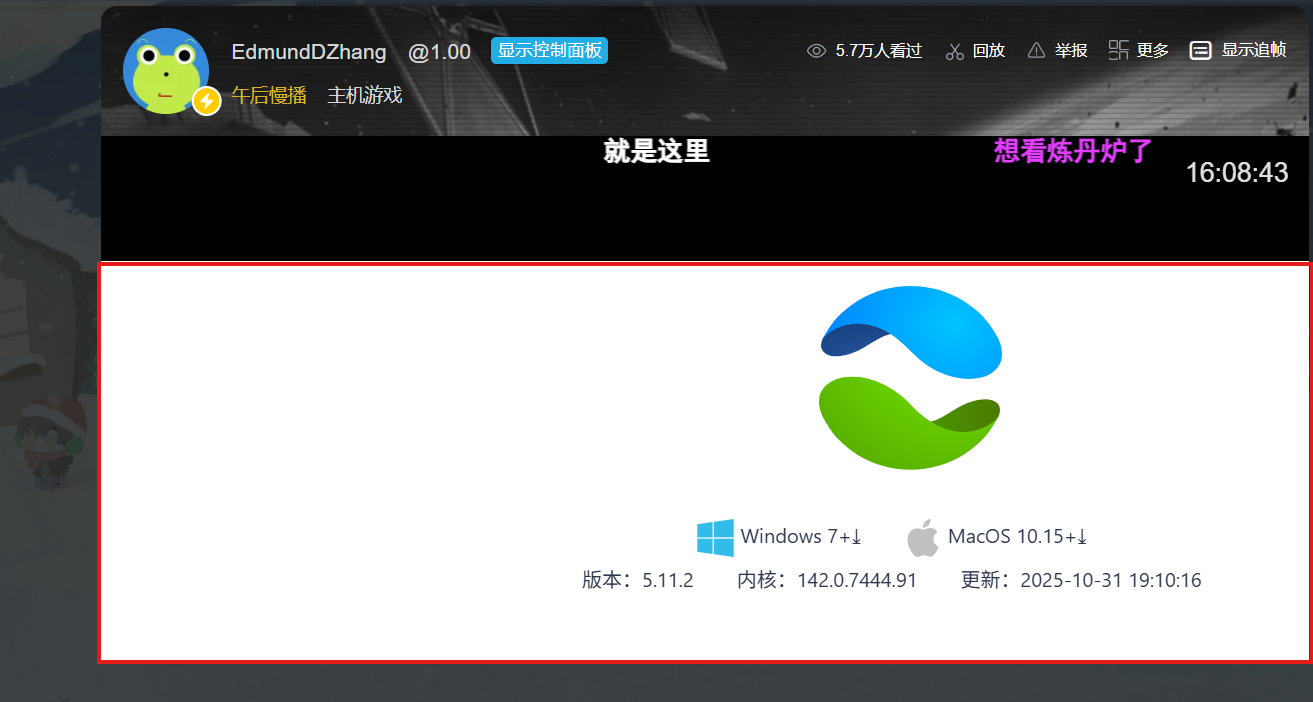Click the lightning badge on the avatar
This screenshot has width=1313, height=702.
[x=206, y=100]
